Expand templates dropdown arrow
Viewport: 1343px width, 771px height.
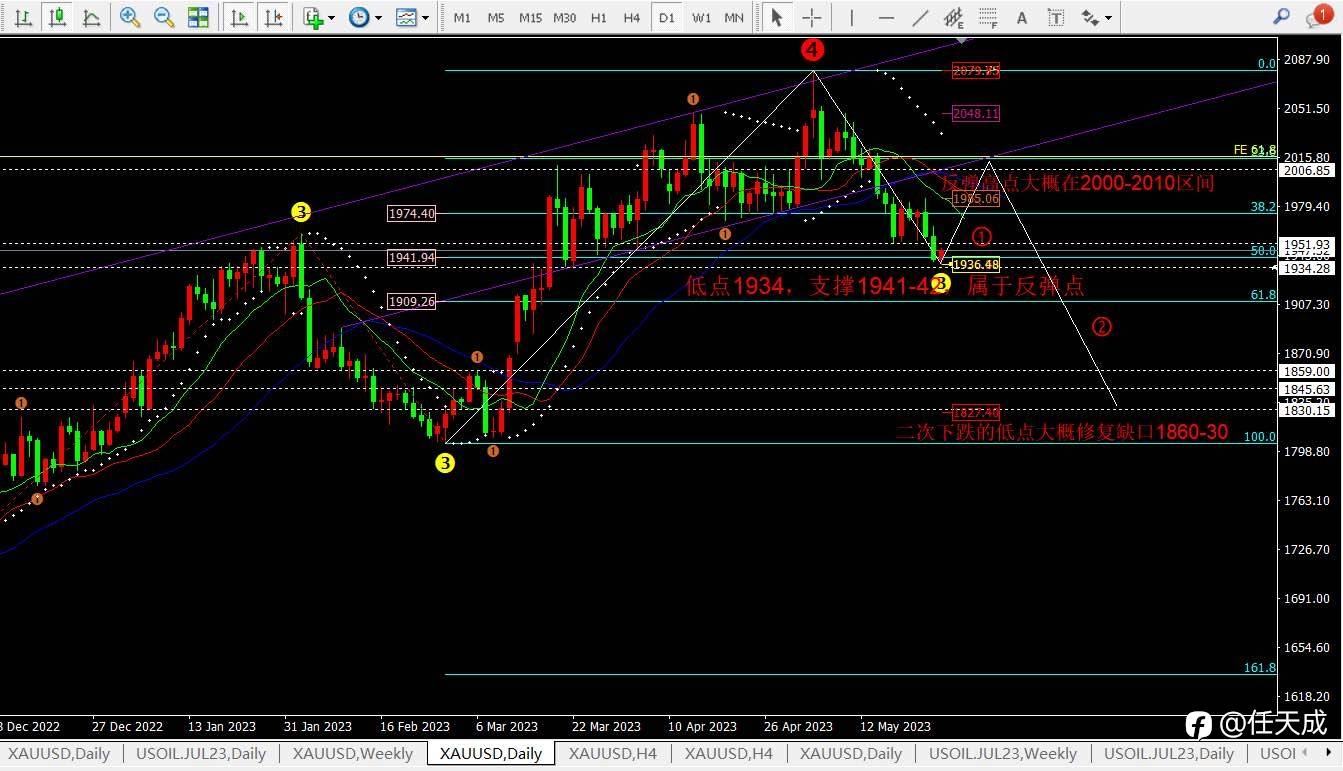(x=425, y=18)
